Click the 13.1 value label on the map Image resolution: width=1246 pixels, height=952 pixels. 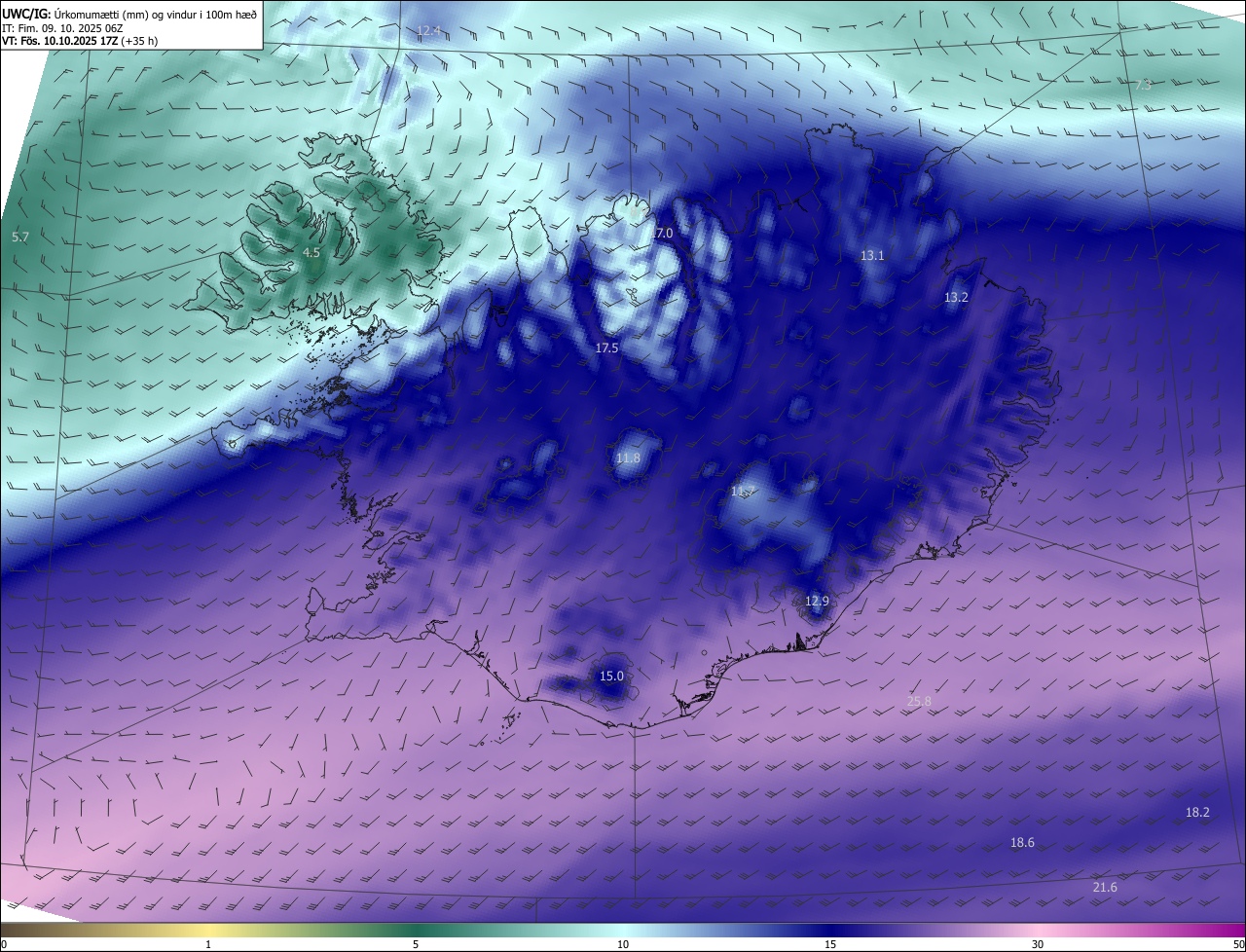[x=872, y=255]
